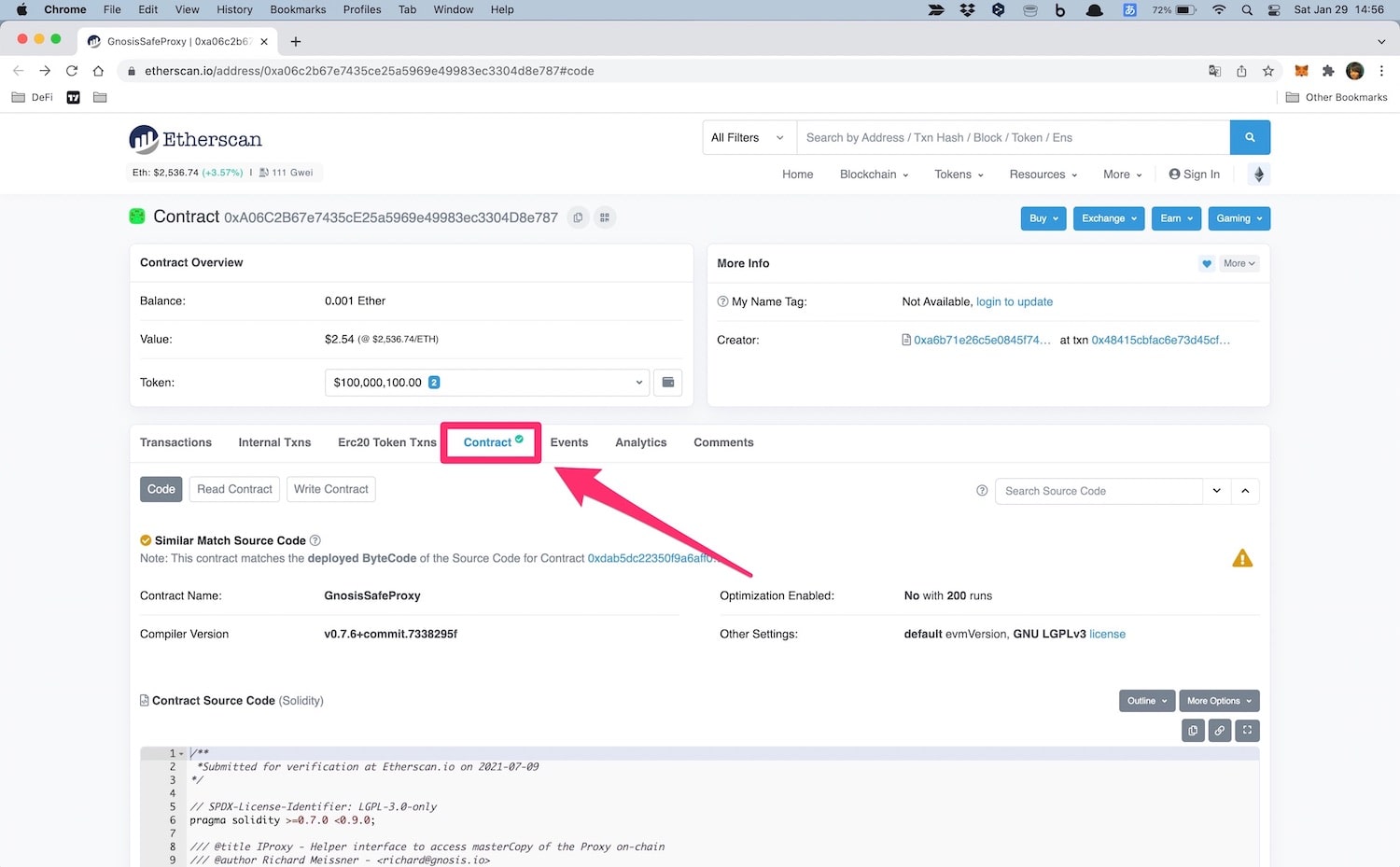Click Search Source Code field
Image resolution: width=1400 pixels, height=867 pixels.
tap(1099, 491)
